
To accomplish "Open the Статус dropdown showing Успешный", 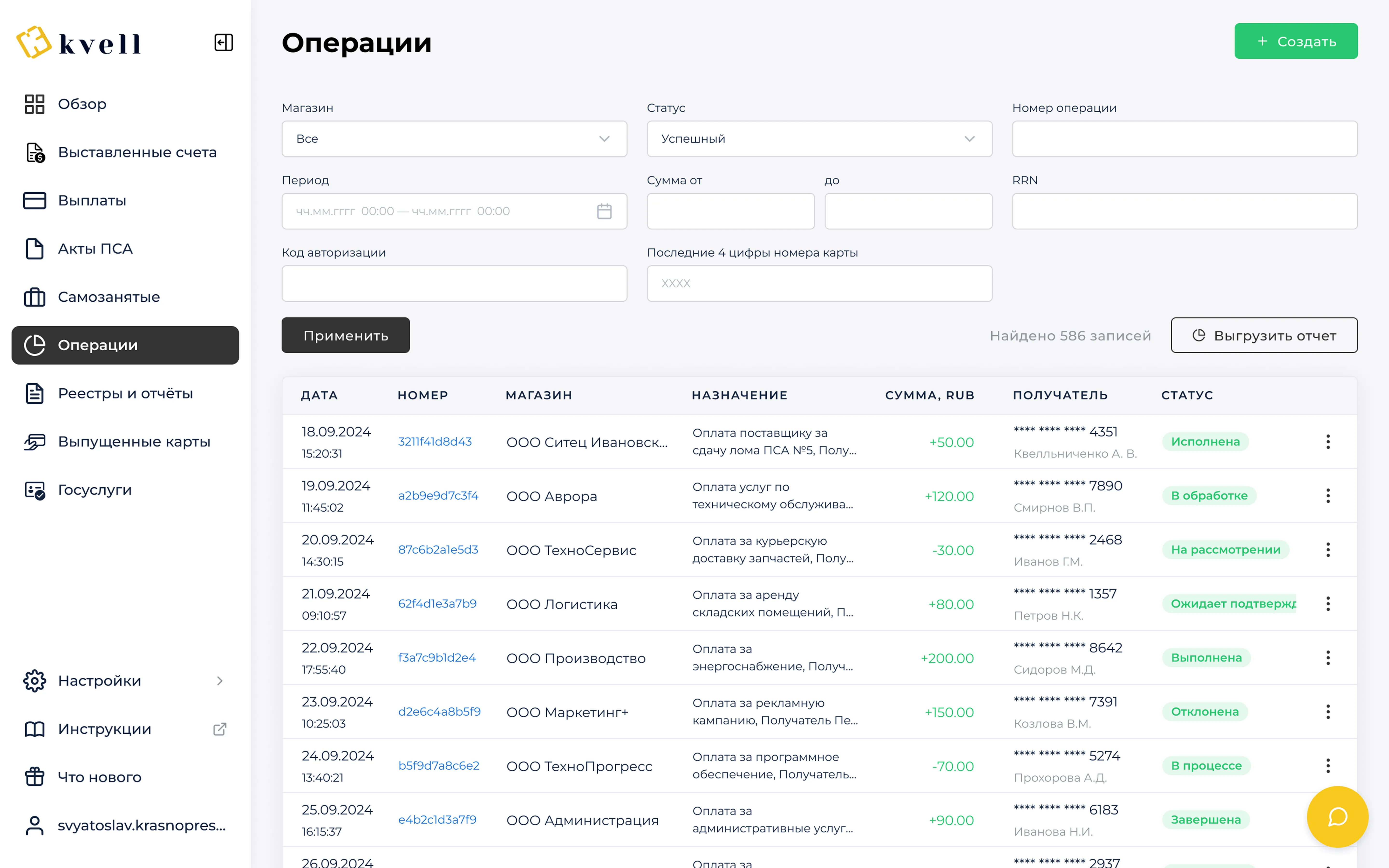I will (x=819, y=139).
